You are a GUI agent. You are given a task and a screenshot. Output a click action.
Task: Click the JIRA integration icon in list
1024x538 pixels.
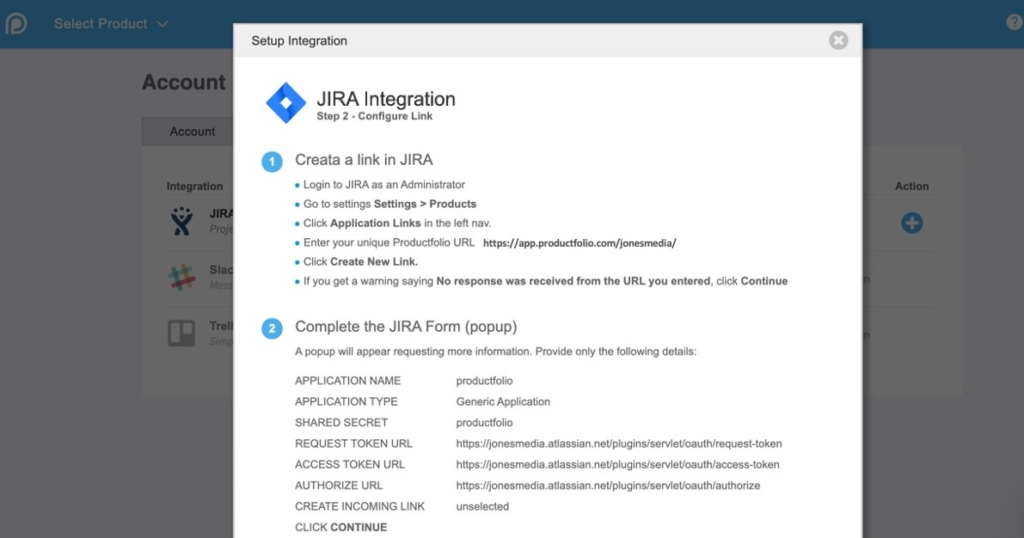pos(182,221)
